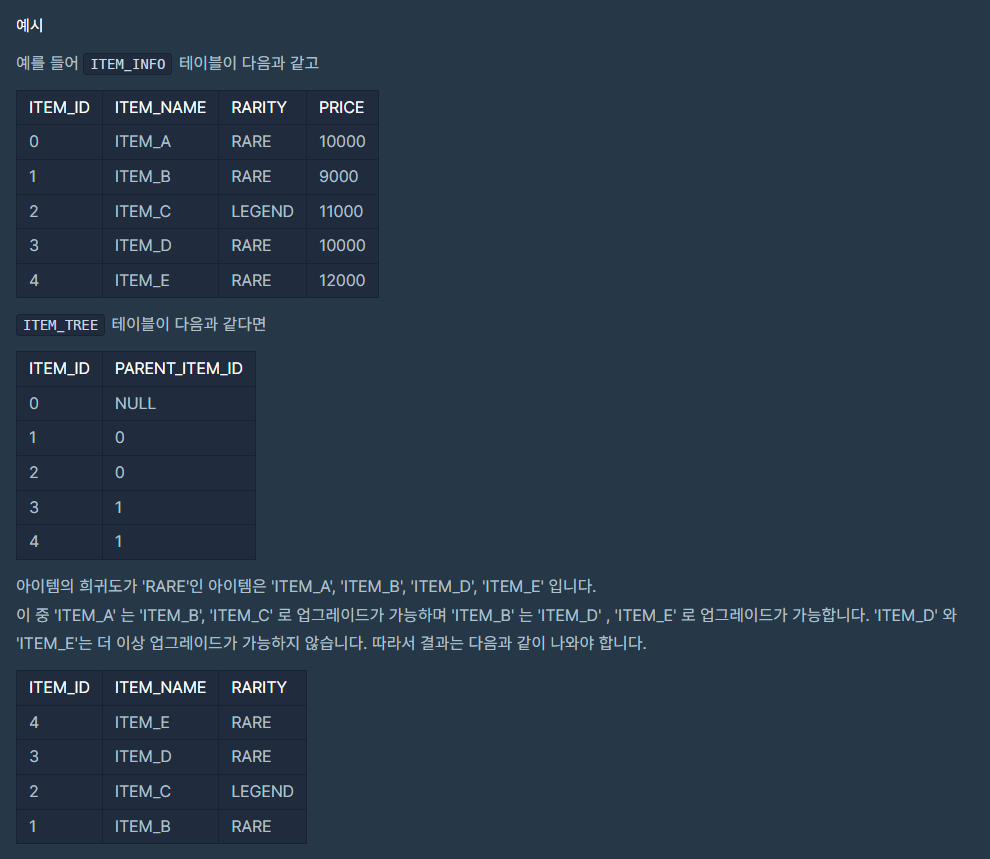This screenshot has height=859, width=990.
Task: Click the '예시' heading
Action: 29,25
